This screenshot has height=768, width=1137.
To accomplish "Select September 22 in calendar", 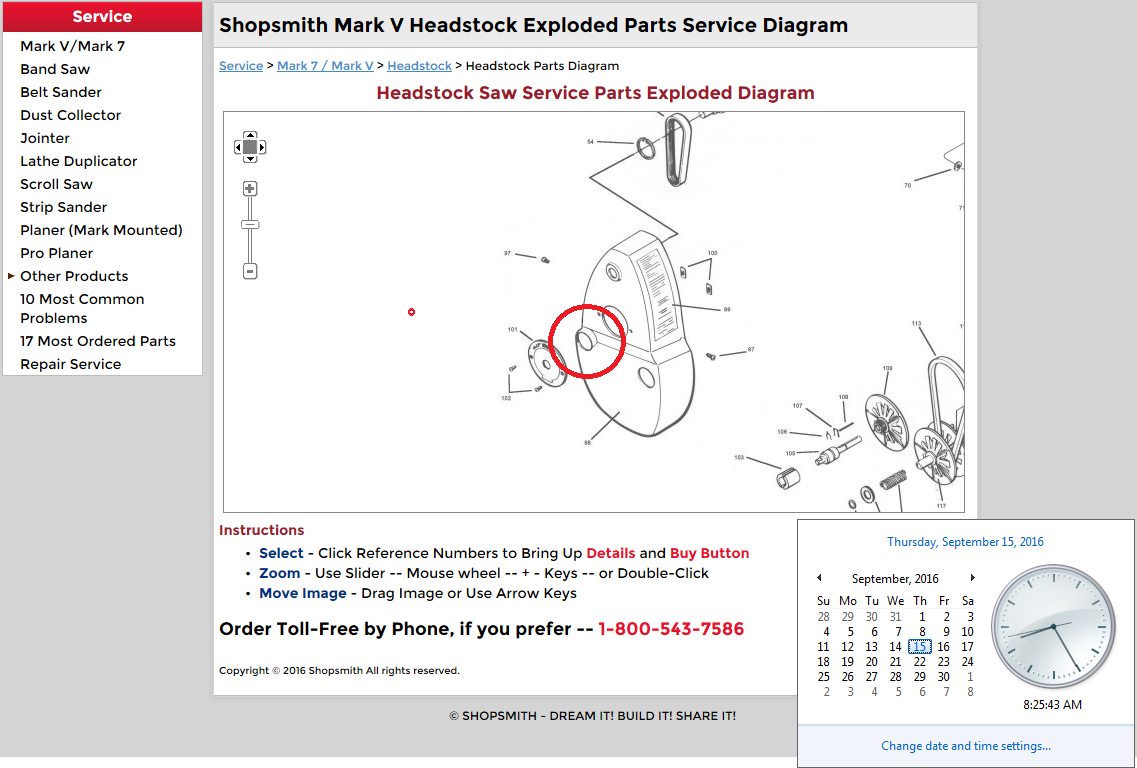I will tap(919, 661).
